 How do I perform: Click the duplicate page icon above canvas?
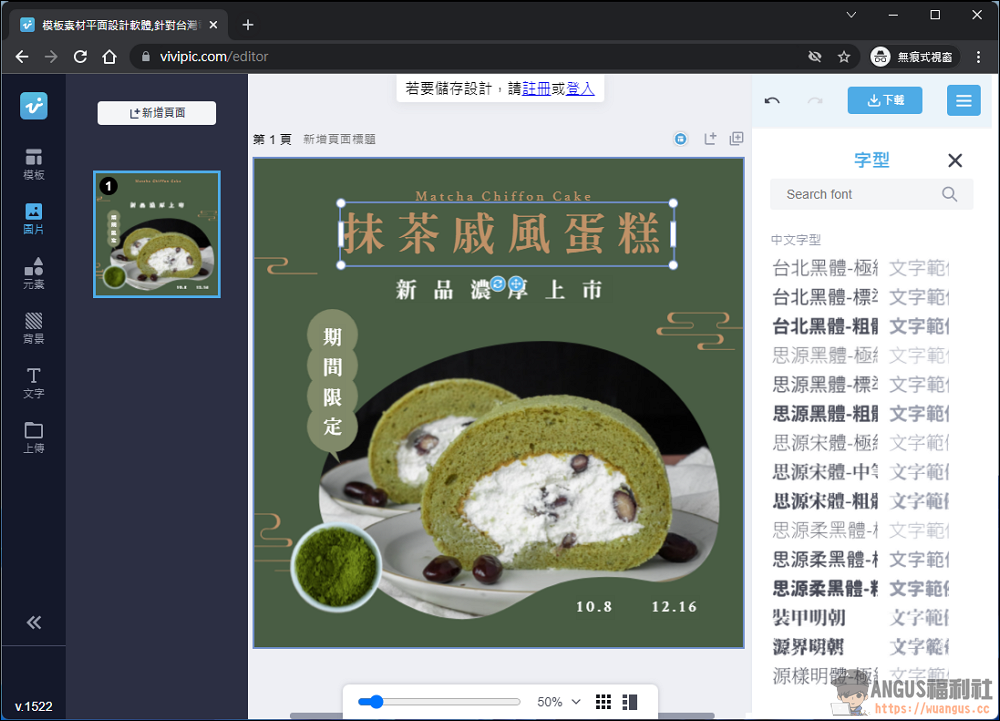point(737,138)
